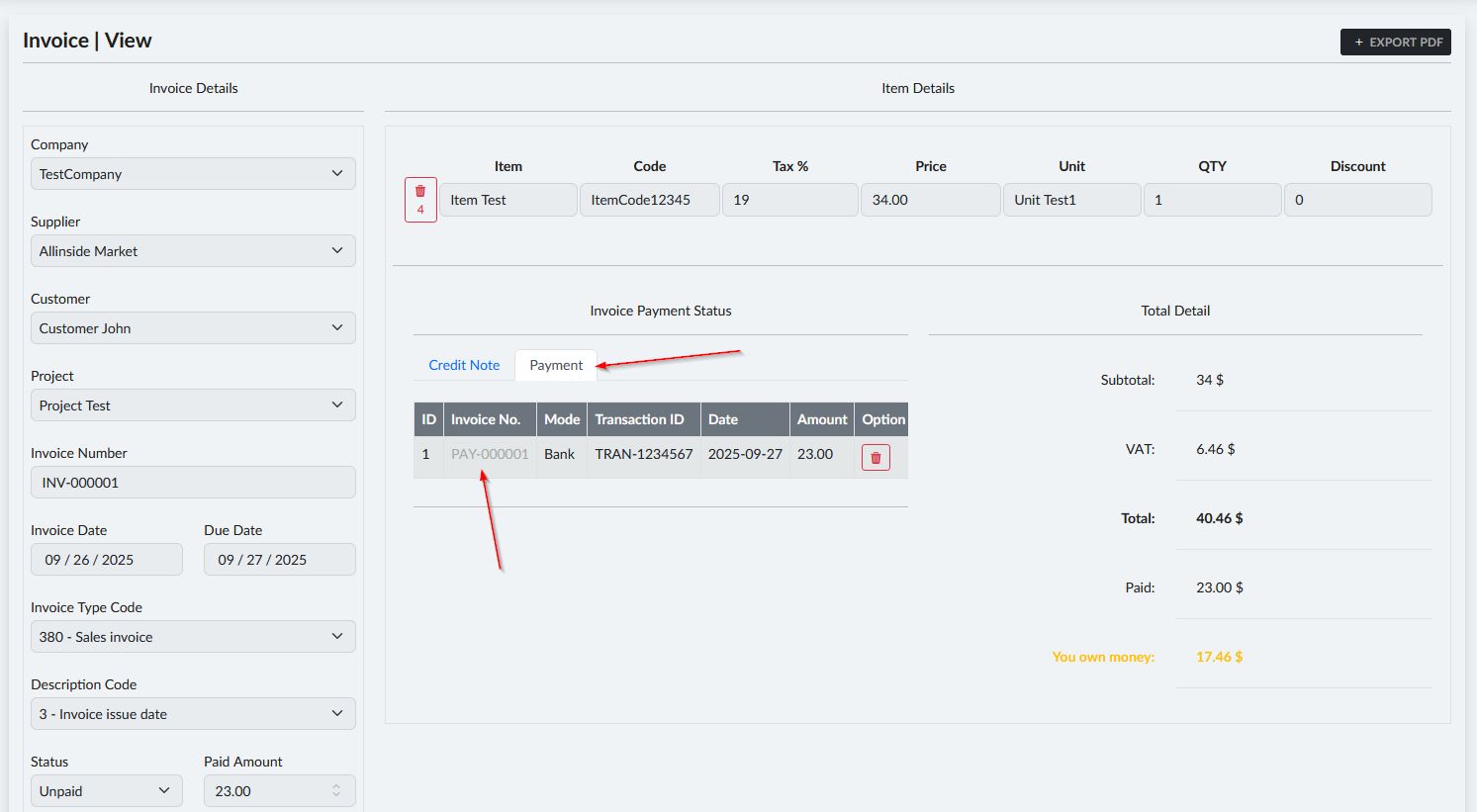1477x812 pixels.
Task: Click the item Price field
Action: pyautogui.click(x=930, y=200)
